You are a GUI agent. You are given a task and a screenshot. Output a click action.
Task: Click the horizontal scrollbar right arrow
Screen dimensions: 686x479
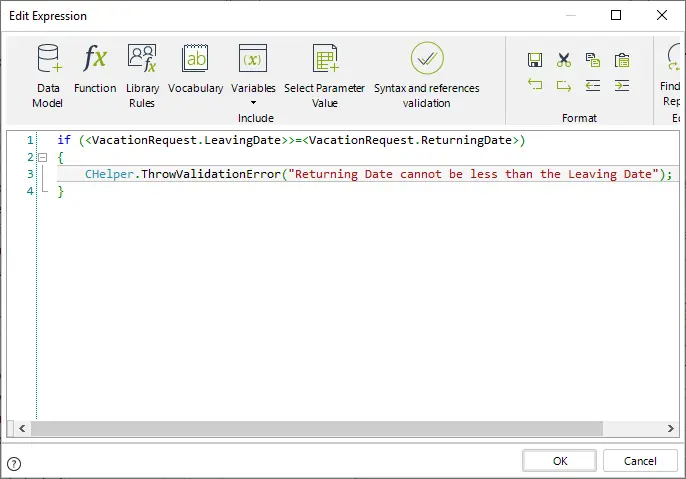click(x=671, y=429)
